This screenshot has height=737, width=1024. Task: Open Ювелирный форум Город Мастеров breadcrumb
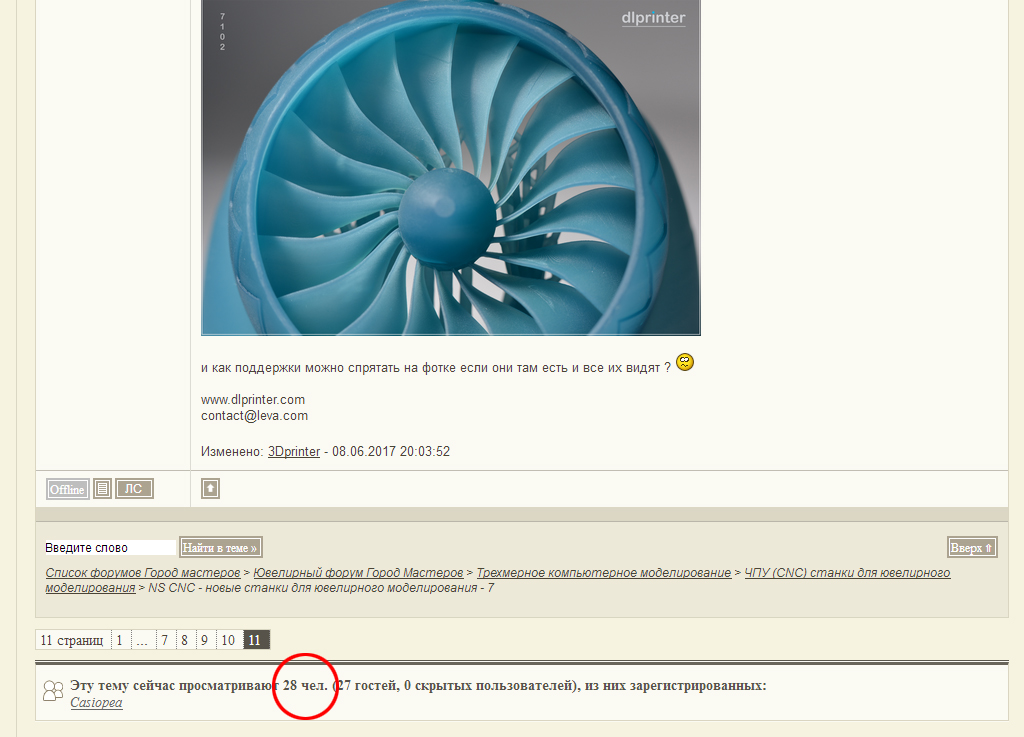click(358, 573)
